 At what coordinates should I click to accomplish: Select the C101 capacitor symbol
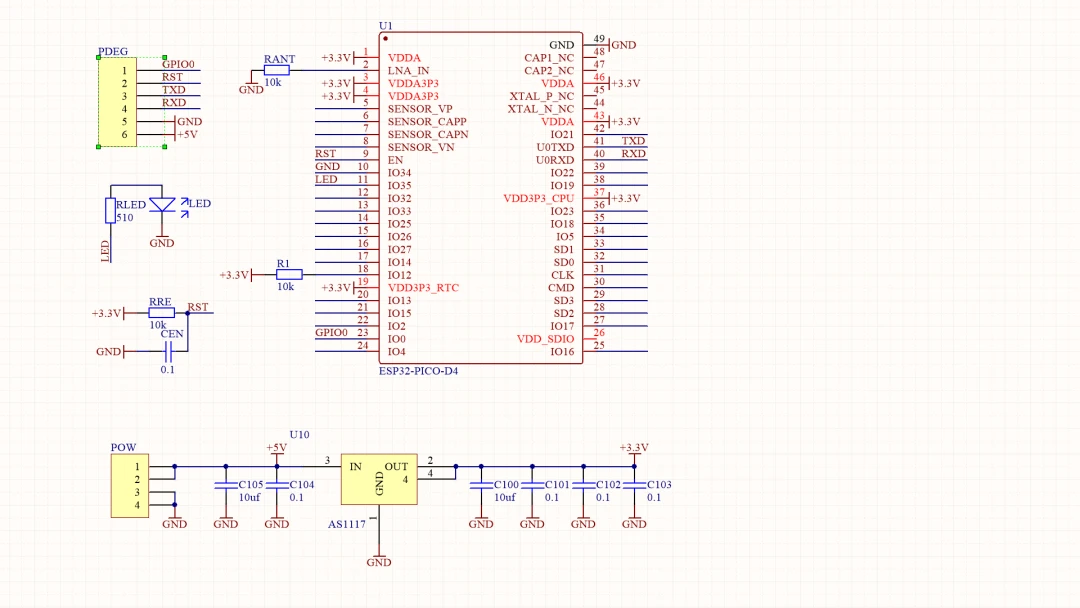[x=532, y=485]
